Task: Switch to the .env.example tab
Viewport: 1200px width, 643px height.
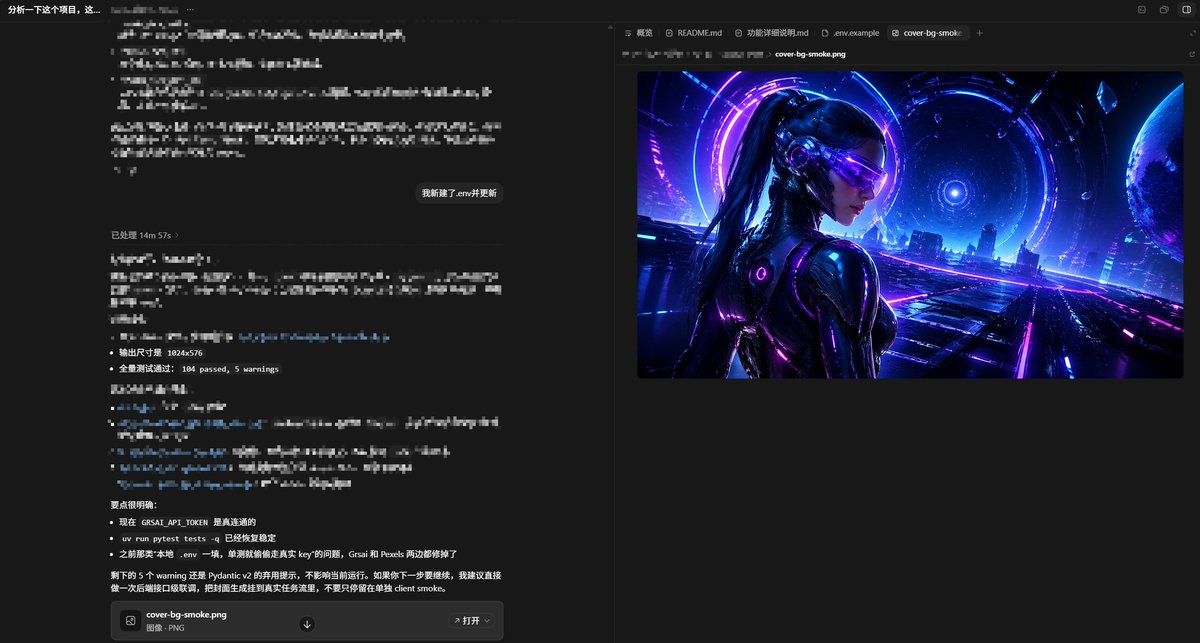Action: pyautogui.click(x=852, y=33)
